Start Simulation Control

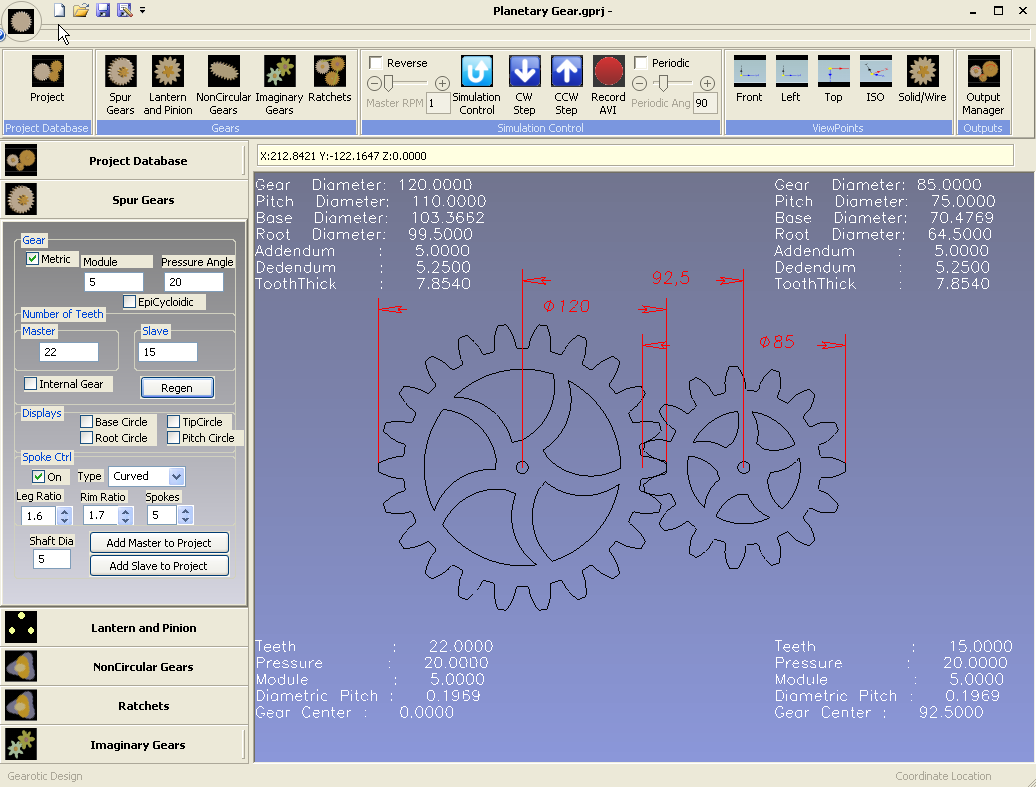pos(476,85)
